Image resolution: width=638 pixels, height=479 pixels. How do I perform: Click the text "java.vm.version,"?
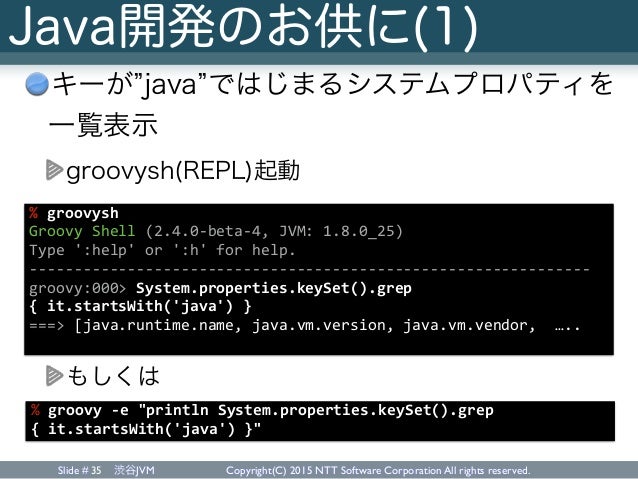point(322,326)
